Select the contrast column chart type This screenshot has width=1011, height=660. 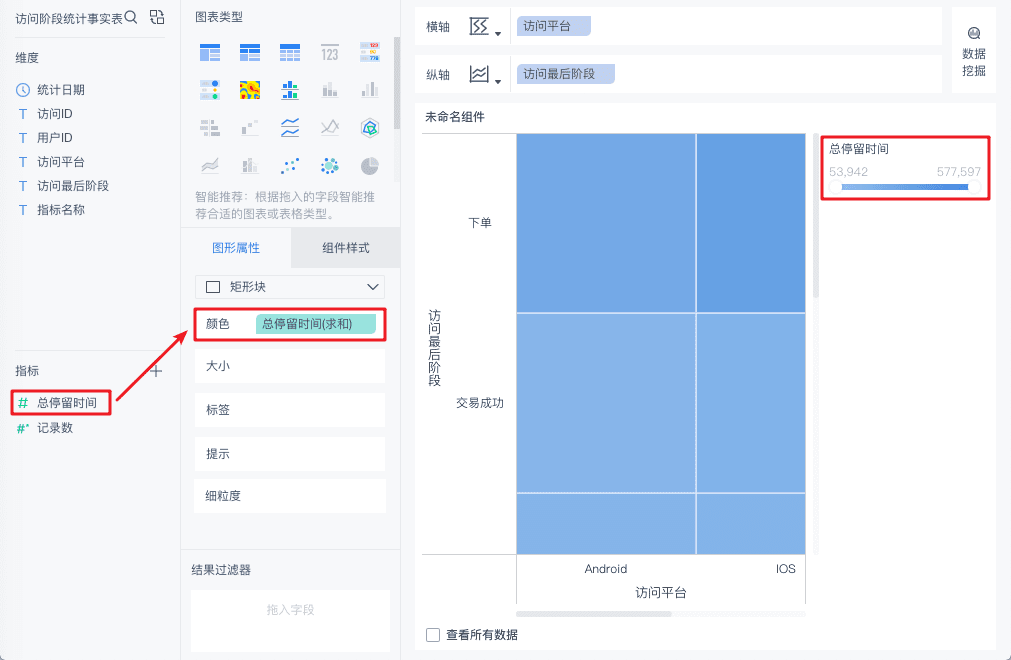(369, 90)
